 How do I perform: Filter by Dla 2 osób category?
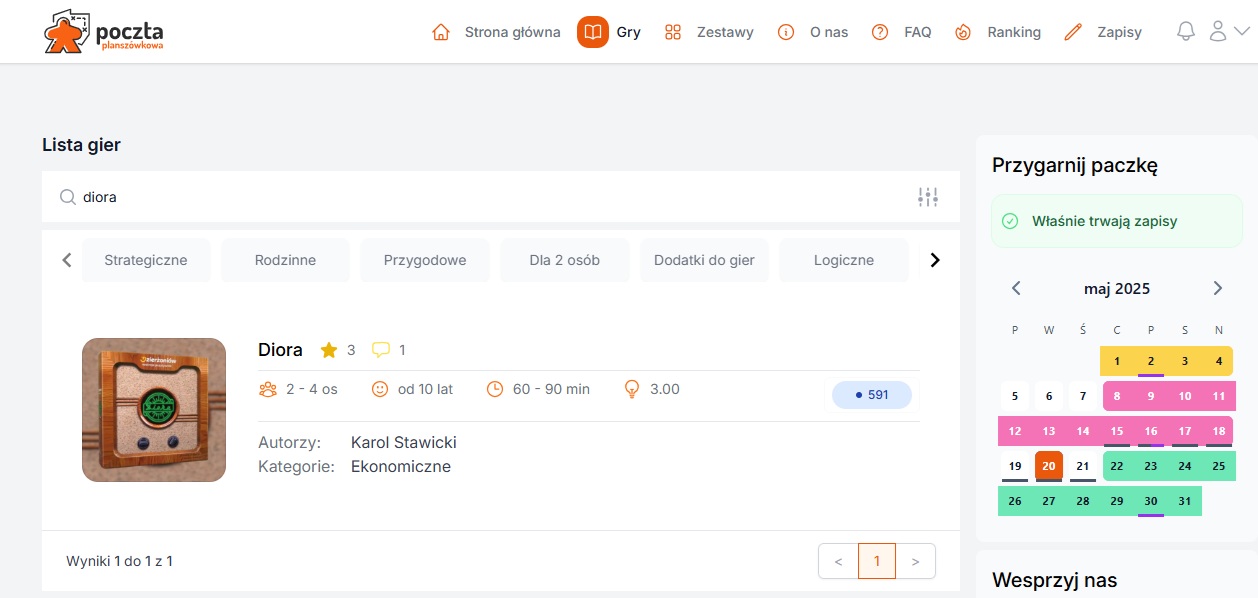point(565,260)
